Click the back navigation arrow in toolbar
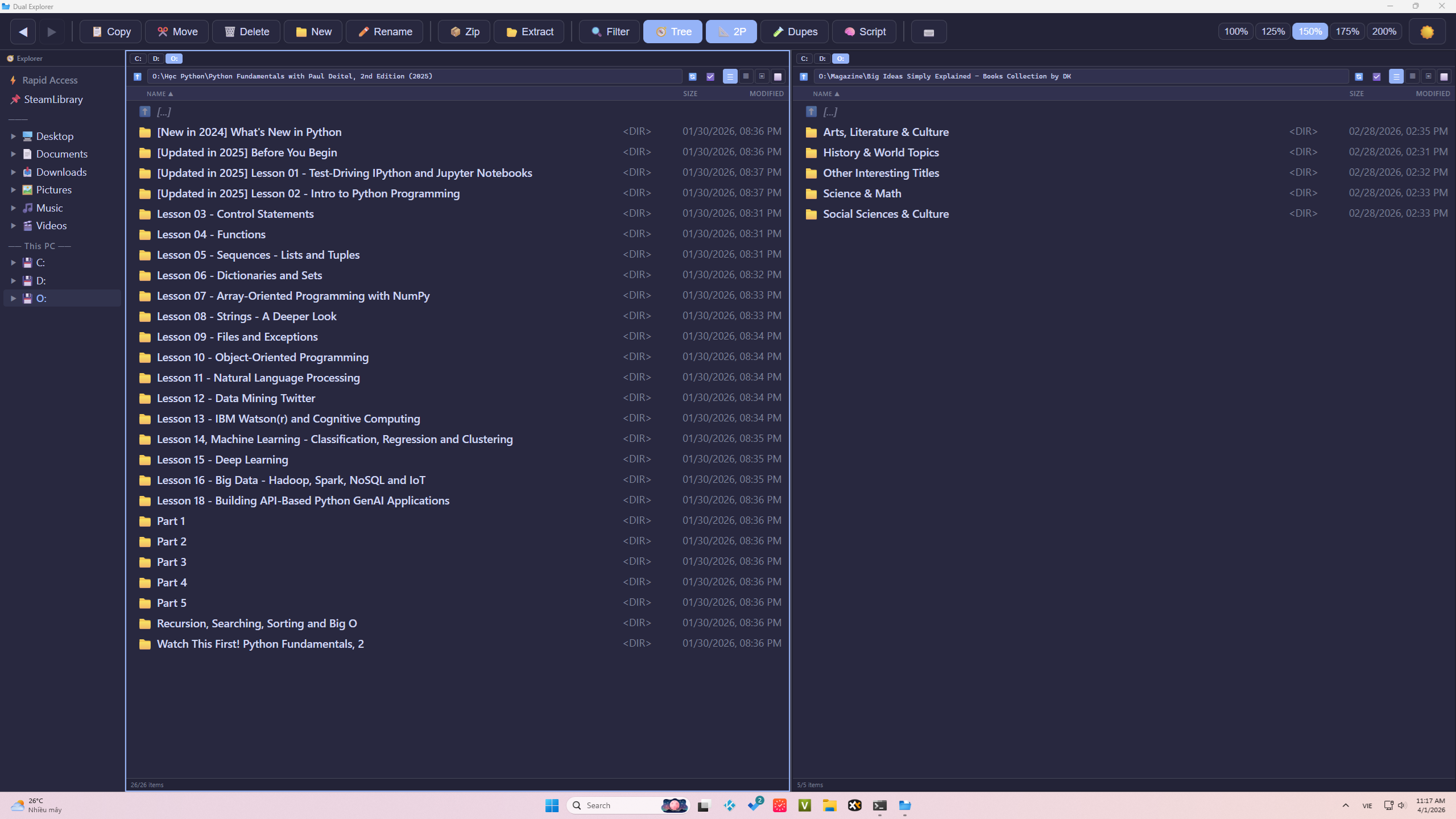The width and height of the screenshot is (1456, 819). (23, 32)
